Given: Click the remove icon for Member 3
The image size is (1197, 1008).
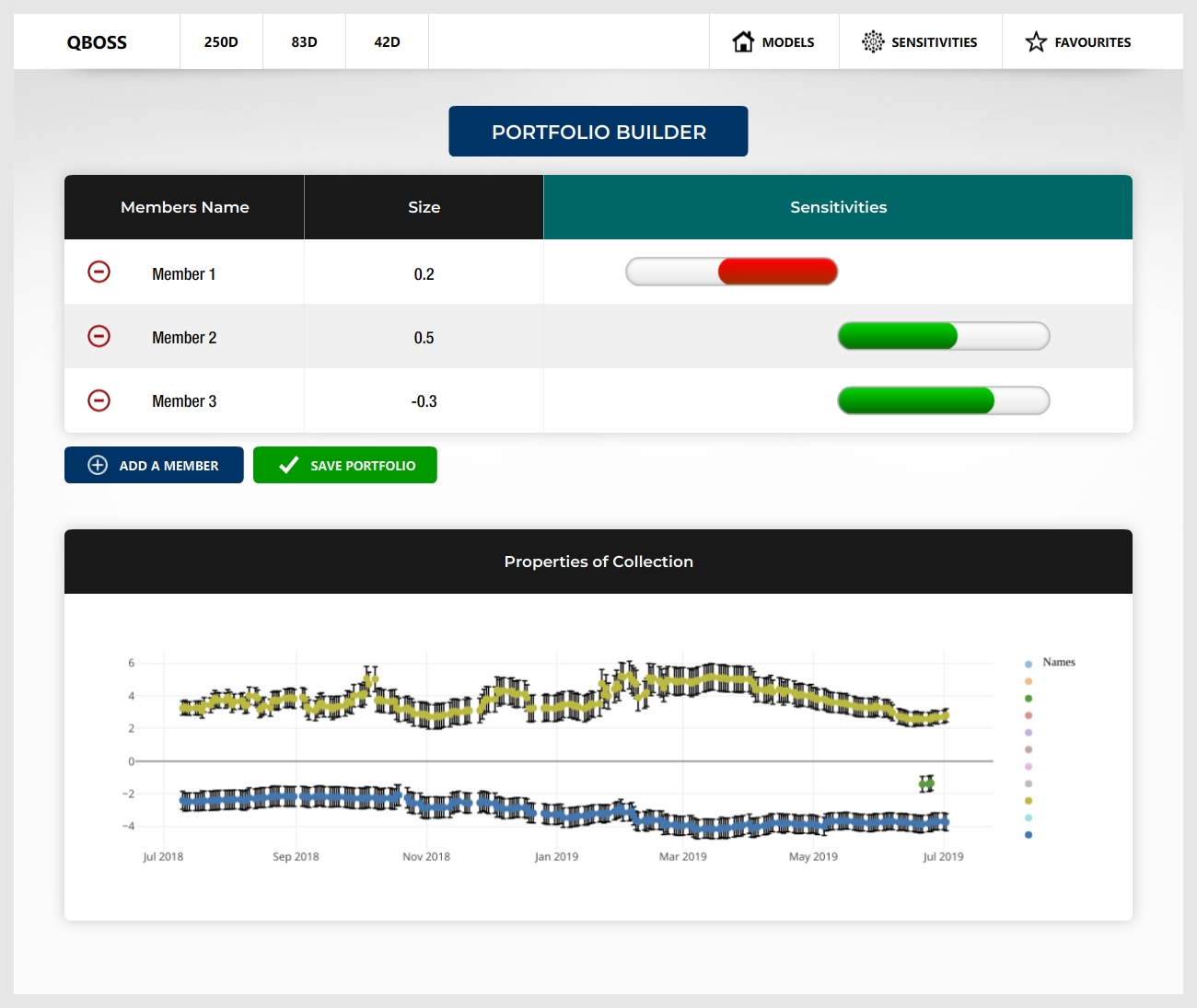Looking at the screenshot, I should pos(99,400).
